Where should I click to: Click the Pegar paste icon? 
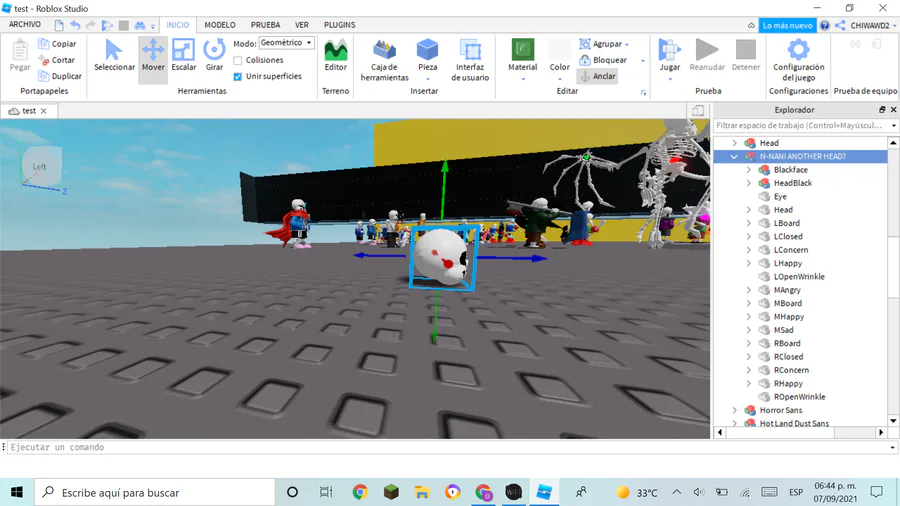point(20,50)
